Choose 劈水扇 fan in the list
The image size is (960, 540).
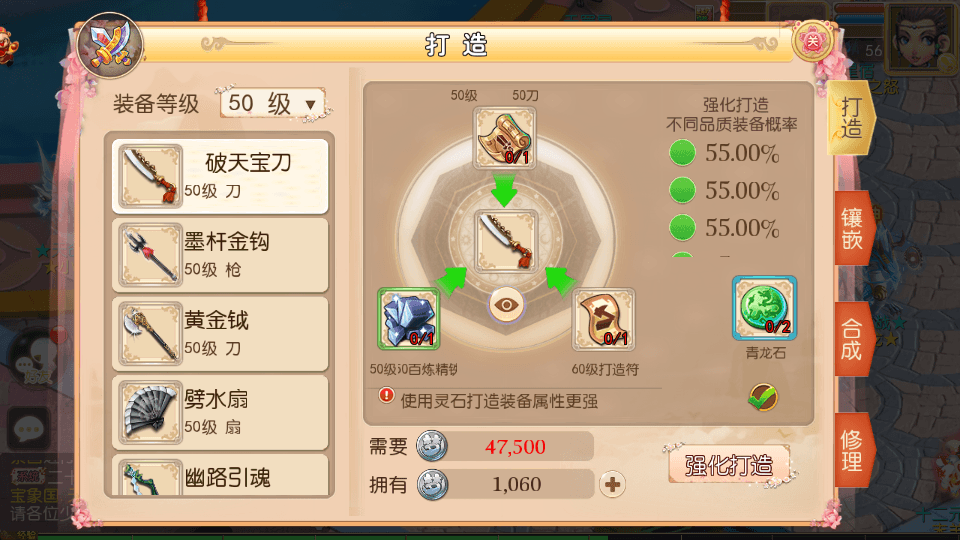[220, 413]
